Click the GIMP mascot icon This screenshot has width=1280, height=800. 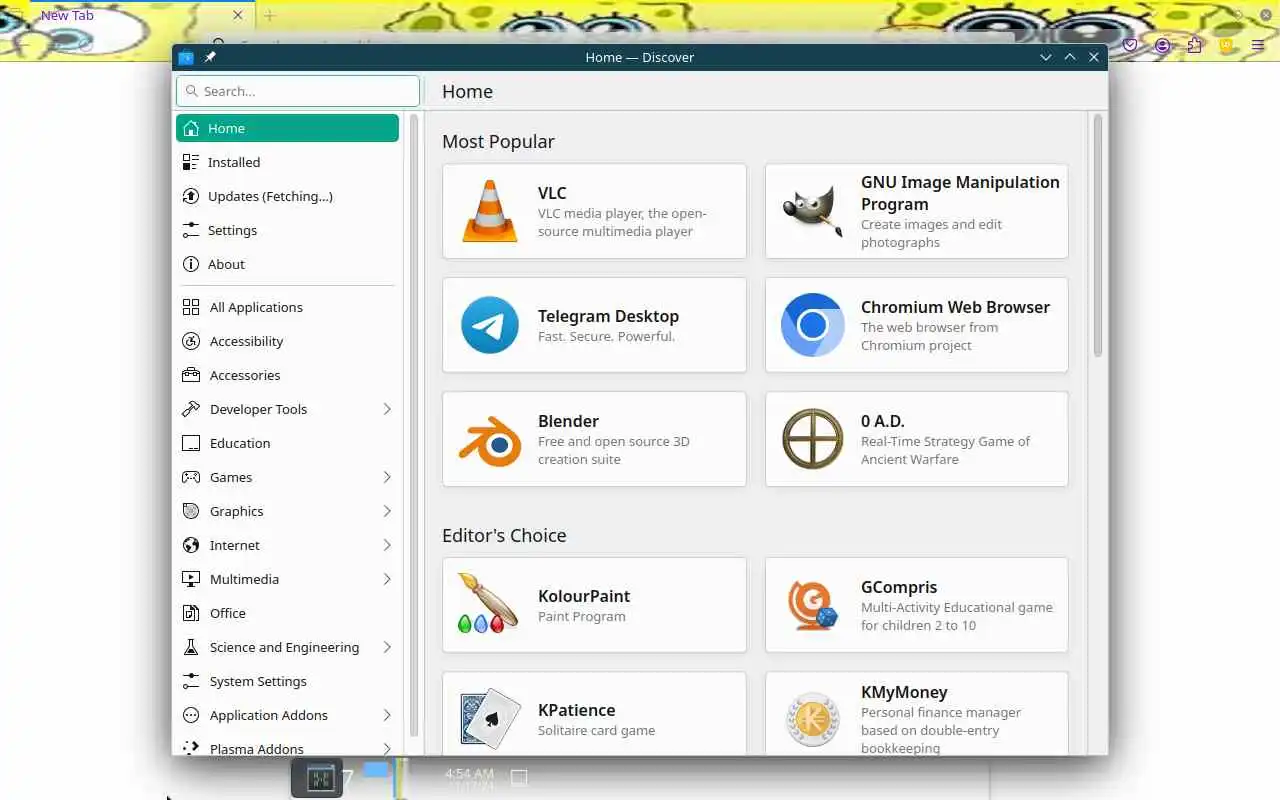[x=812, y=211]
